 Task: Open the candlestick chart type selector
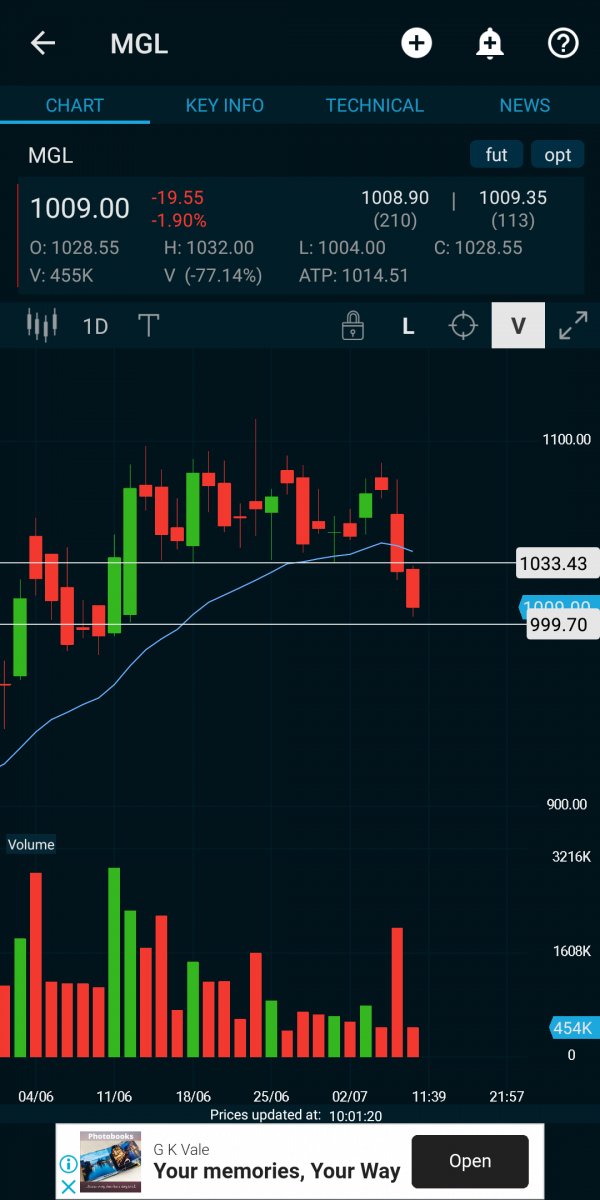pyautogui.click(x=42, y=325)
